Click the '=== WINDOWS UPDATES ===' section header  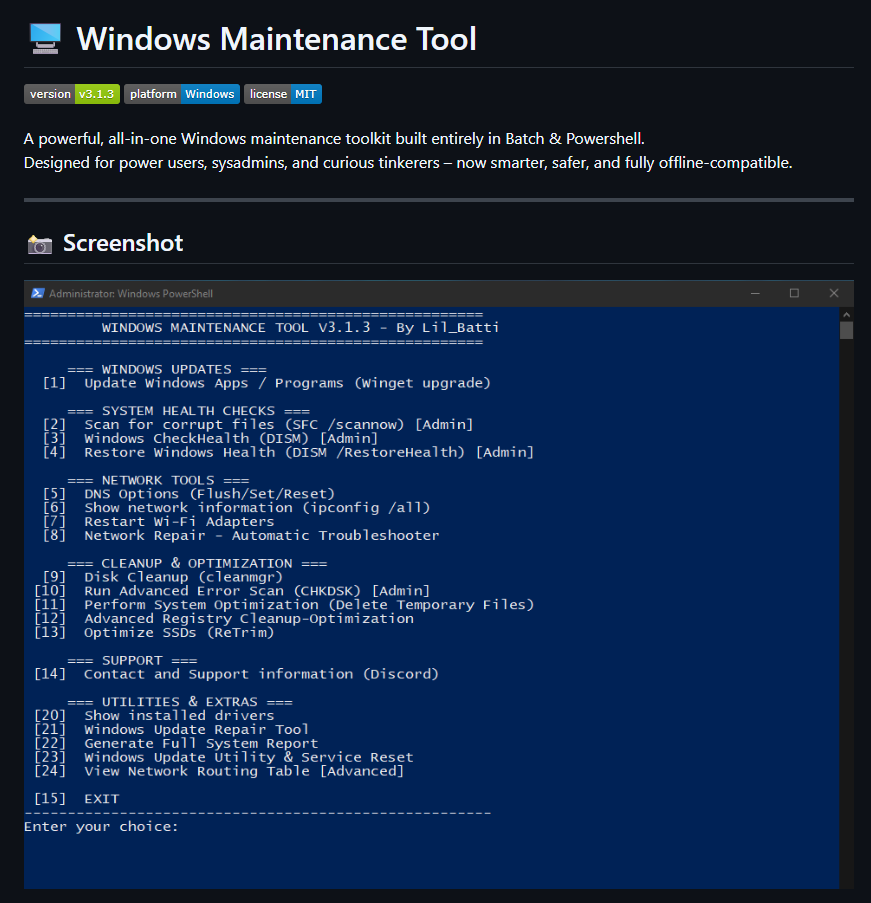(166, 369)
